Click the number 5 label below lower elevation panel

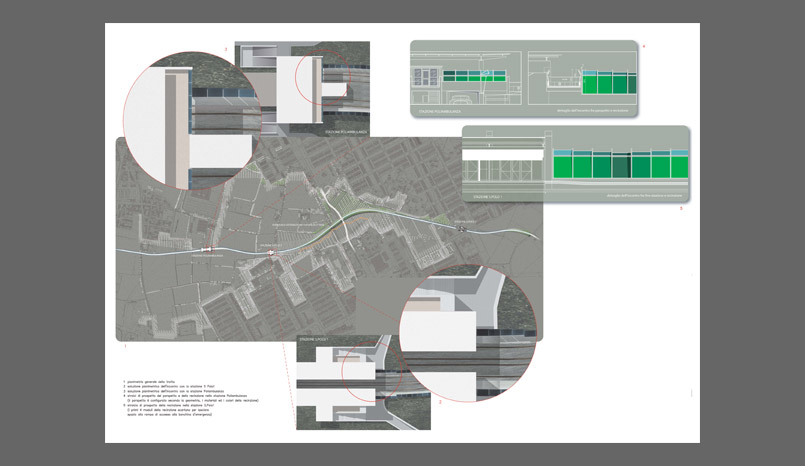coord(681,209)
